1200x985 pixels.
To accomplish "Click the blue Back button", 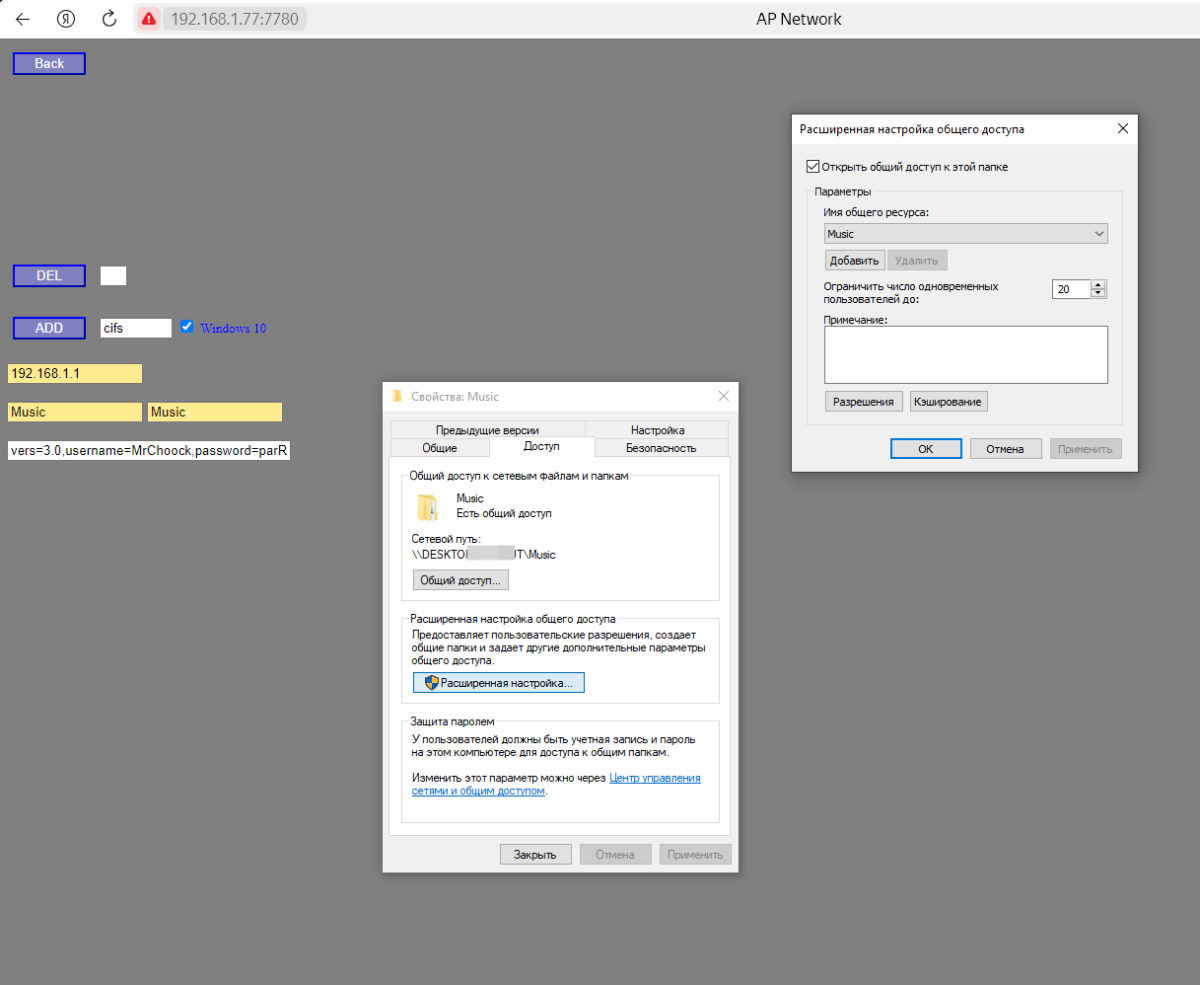I will point(49,63).
